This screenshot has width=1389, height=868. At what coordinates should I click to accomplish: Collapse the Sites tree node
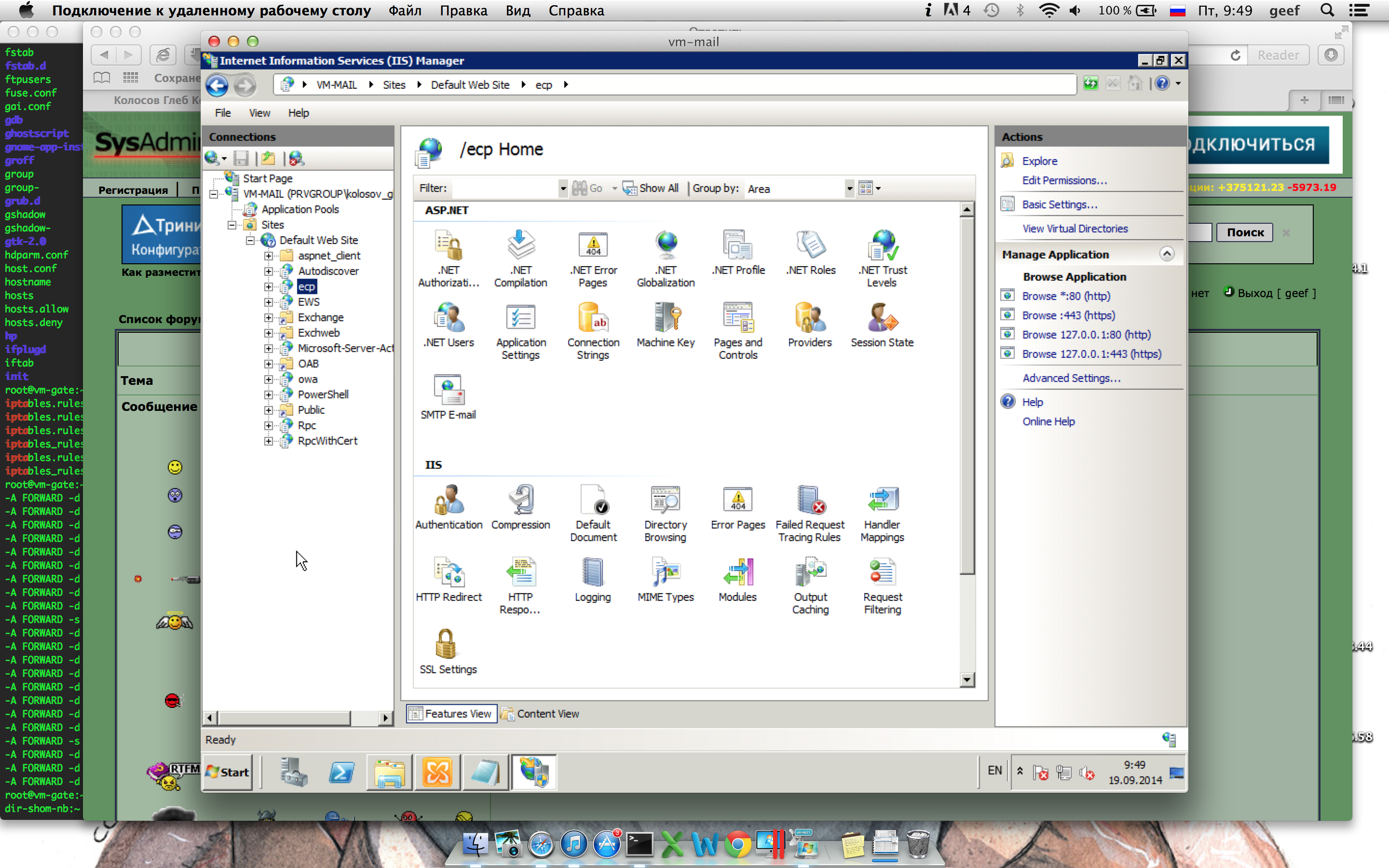(x=232, y=224)
